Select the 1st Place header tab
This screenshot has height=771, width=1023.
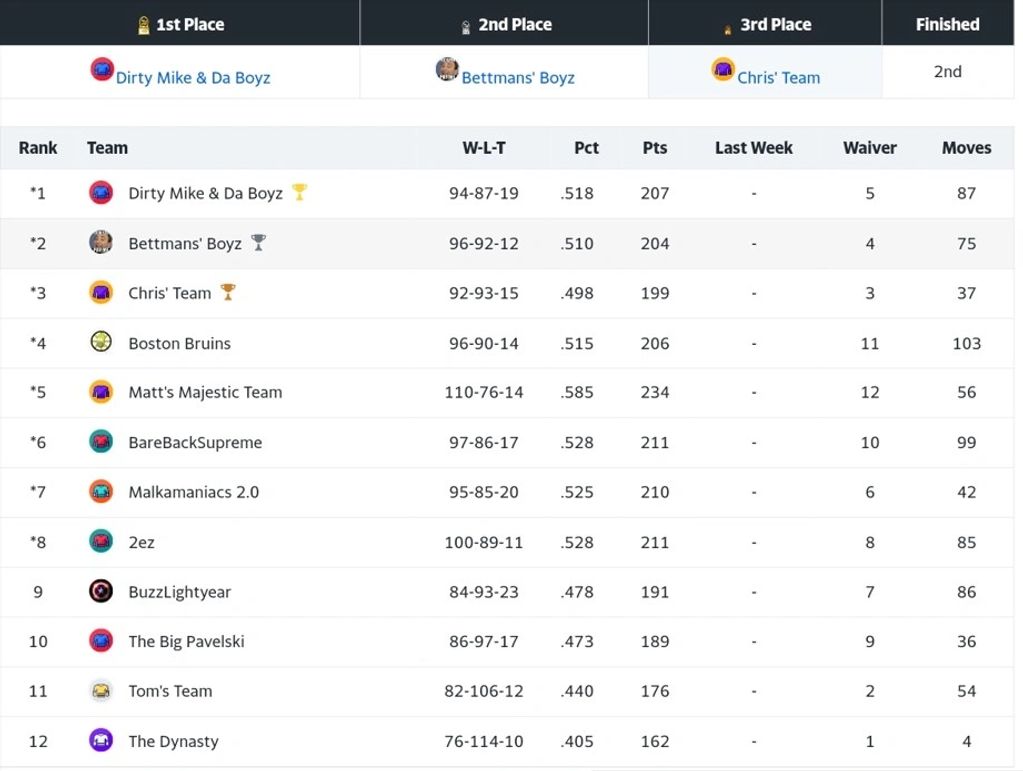[180, 23]
